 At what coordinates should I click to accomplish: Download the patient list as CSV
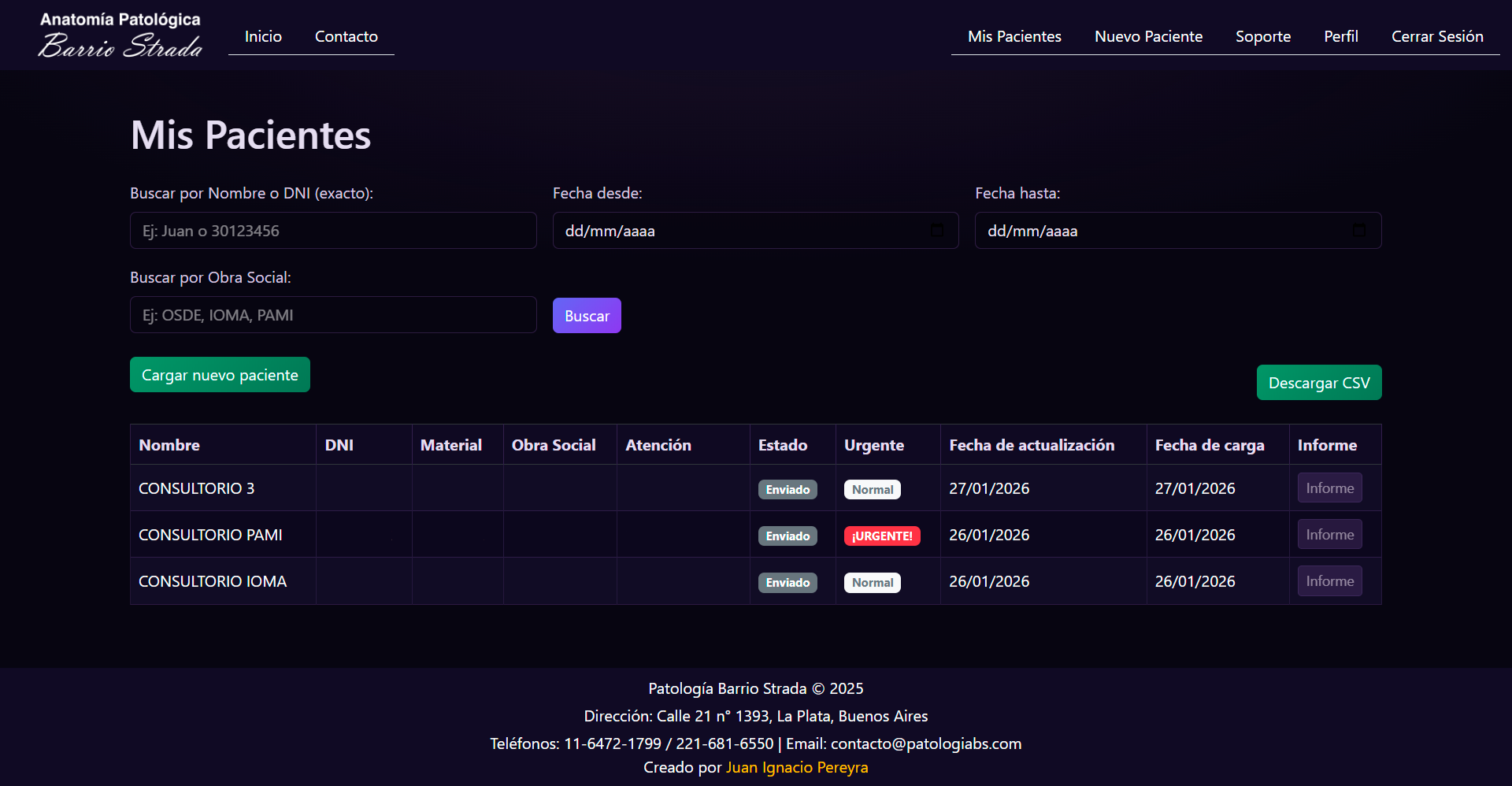(1318, 383)
